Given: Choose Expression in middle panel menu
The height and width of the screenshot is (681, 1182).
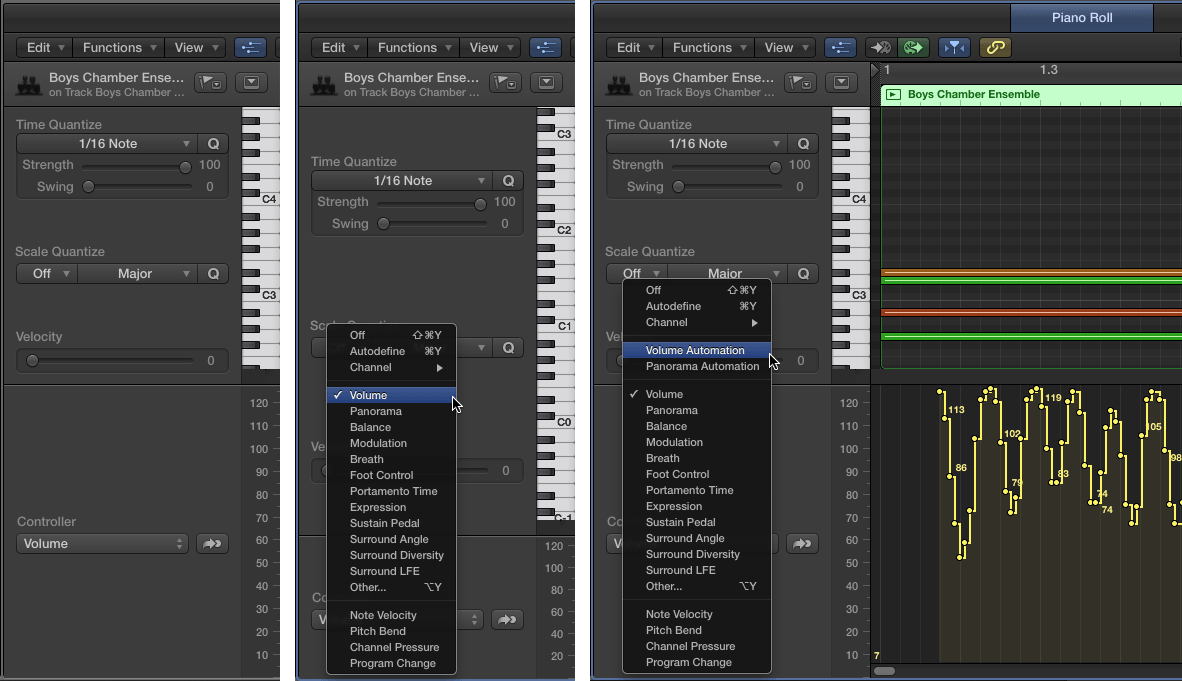Looking at the screenshot, I should [x=391, y=507].
